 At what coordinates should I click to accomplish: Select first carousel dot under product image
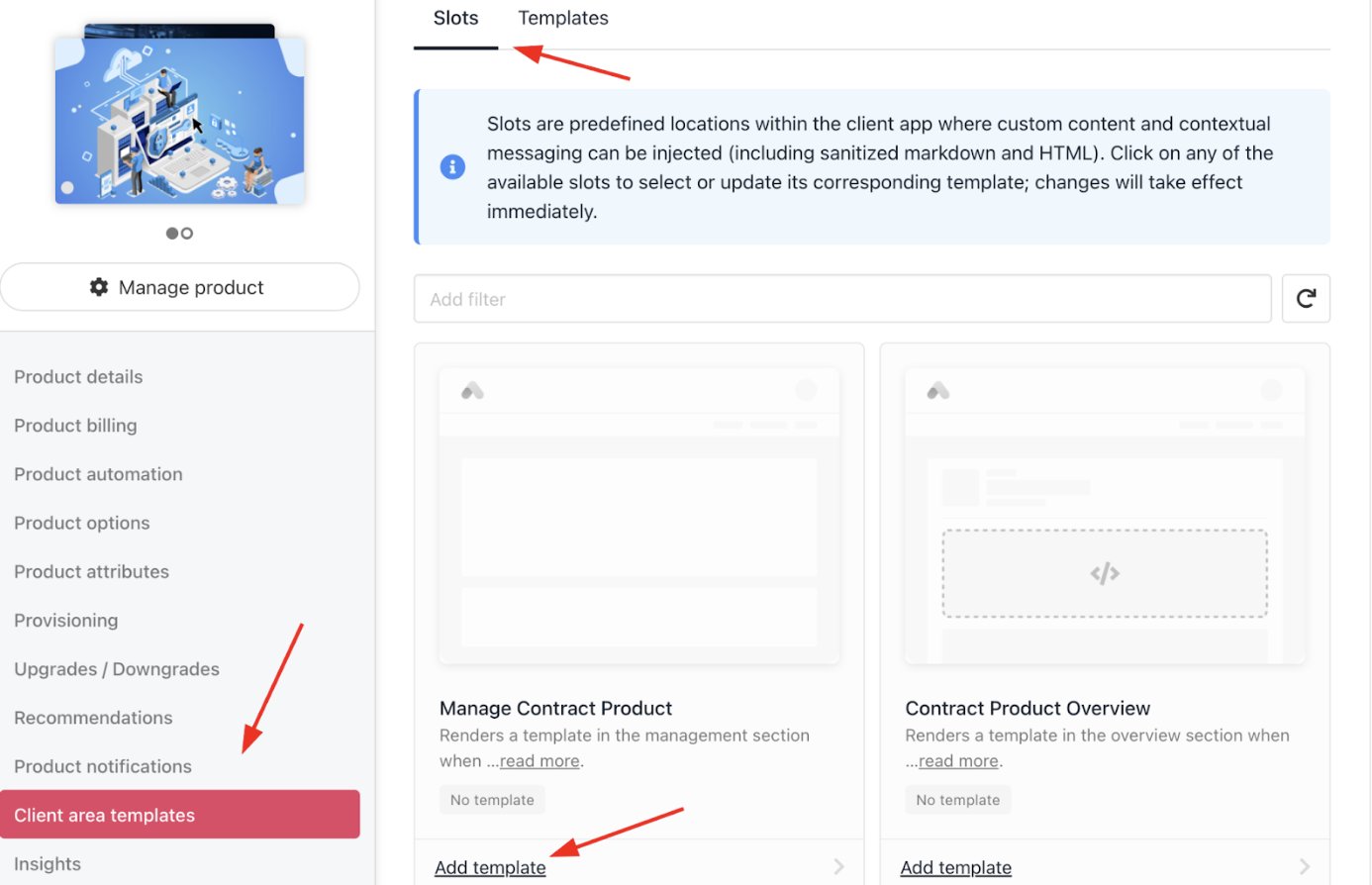[172, 234]
